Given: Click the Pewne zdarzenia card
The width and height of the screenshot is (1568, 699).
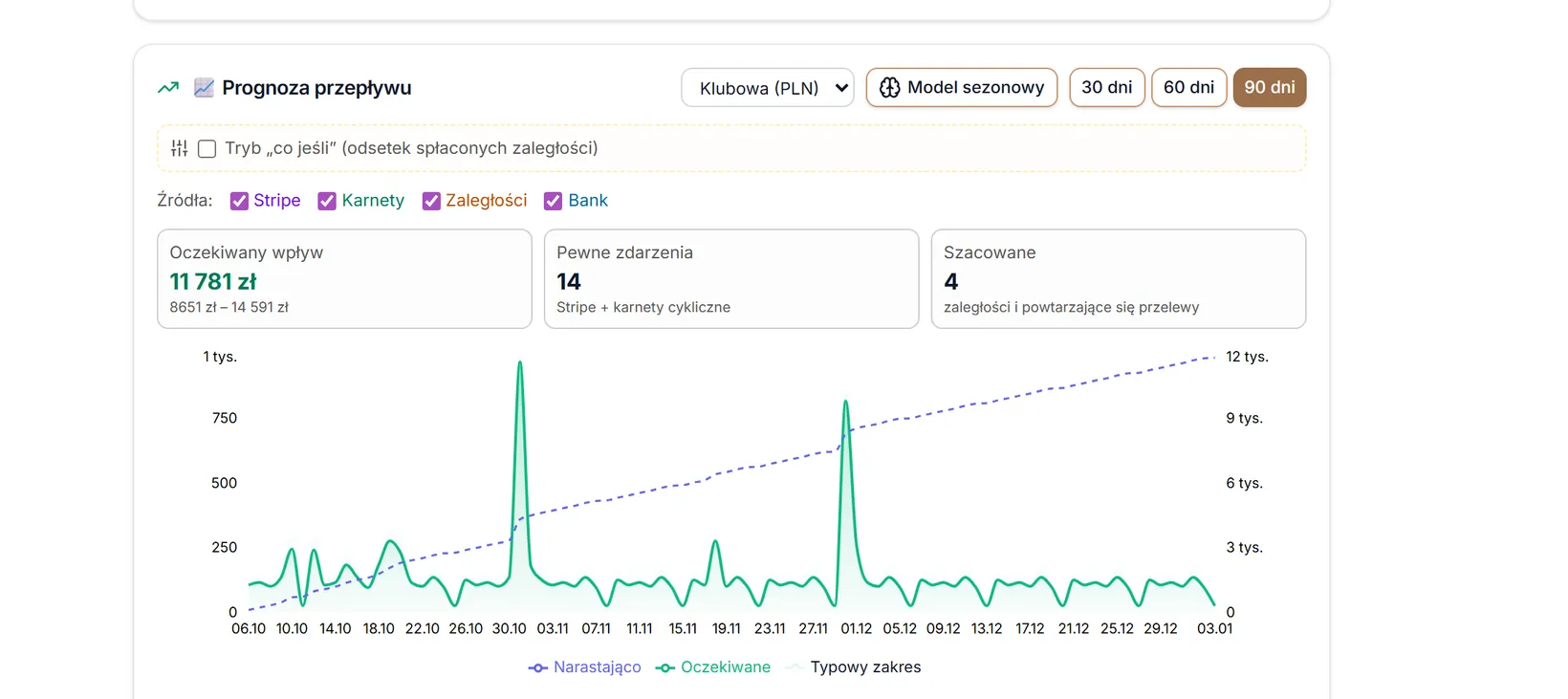Looking at the screenshot, I should (731, 278).
